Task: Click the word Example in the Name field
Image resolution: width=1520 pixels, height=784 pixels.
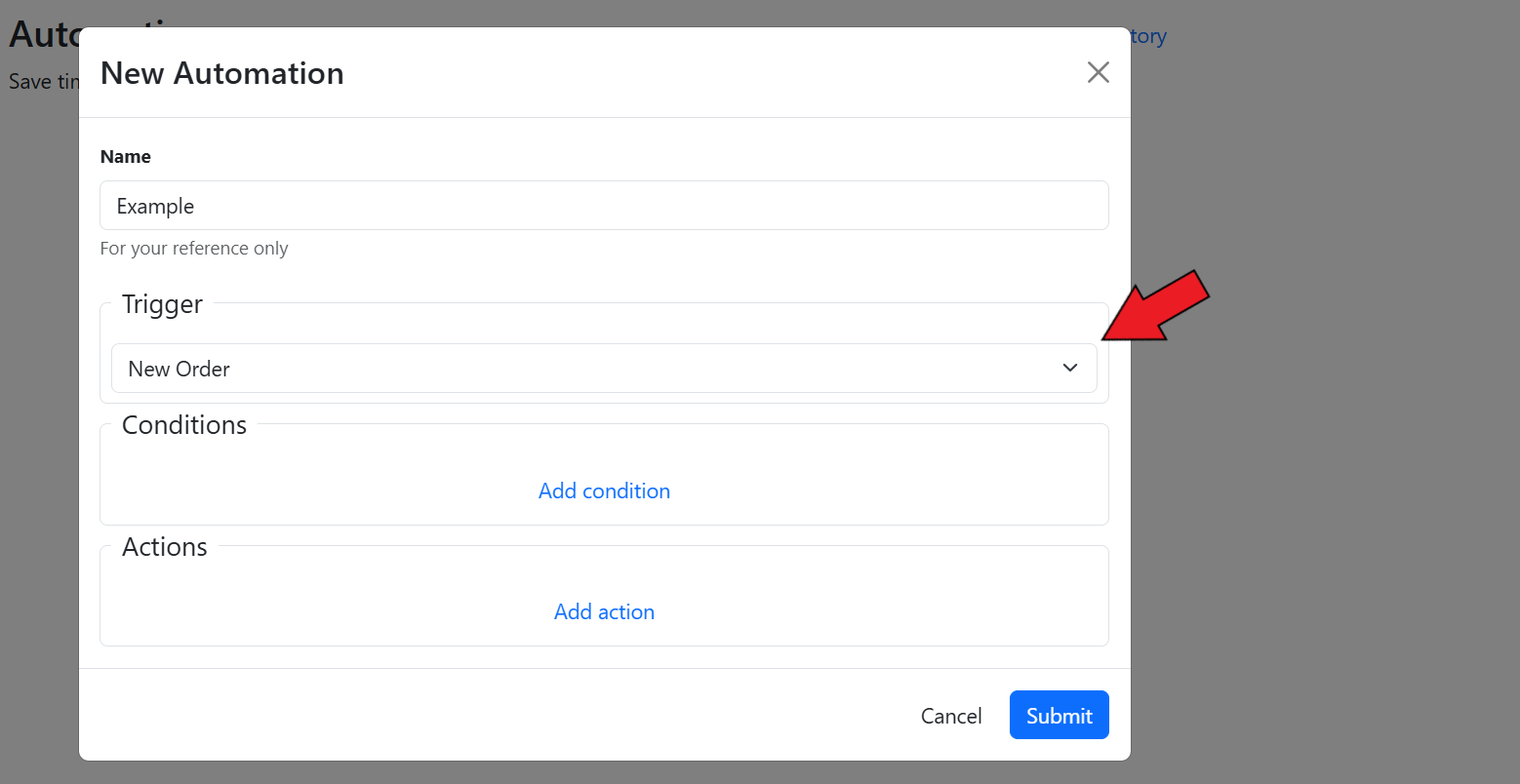Action: click(155, 206)
